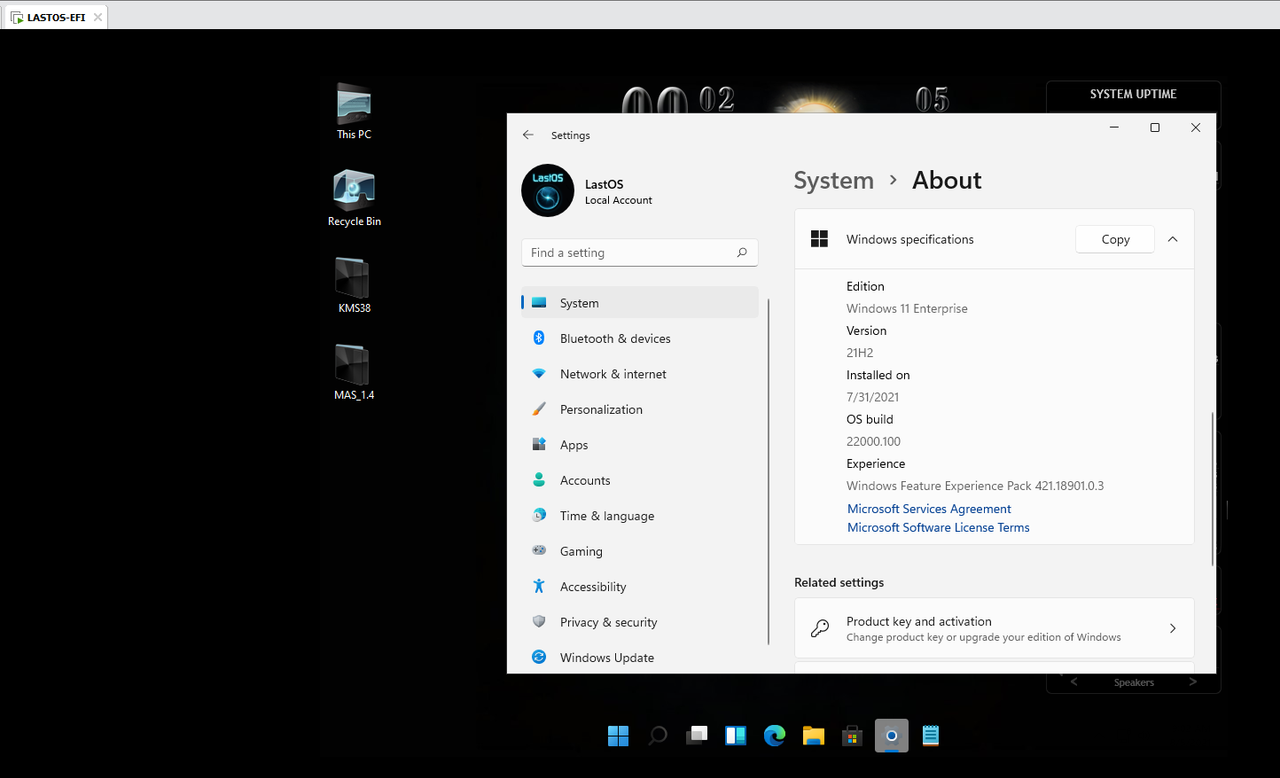Select the LASTOS-EFI virtual machine tab
The width and height of the screenshot is (1280, 778).
(x=55, y=17)
